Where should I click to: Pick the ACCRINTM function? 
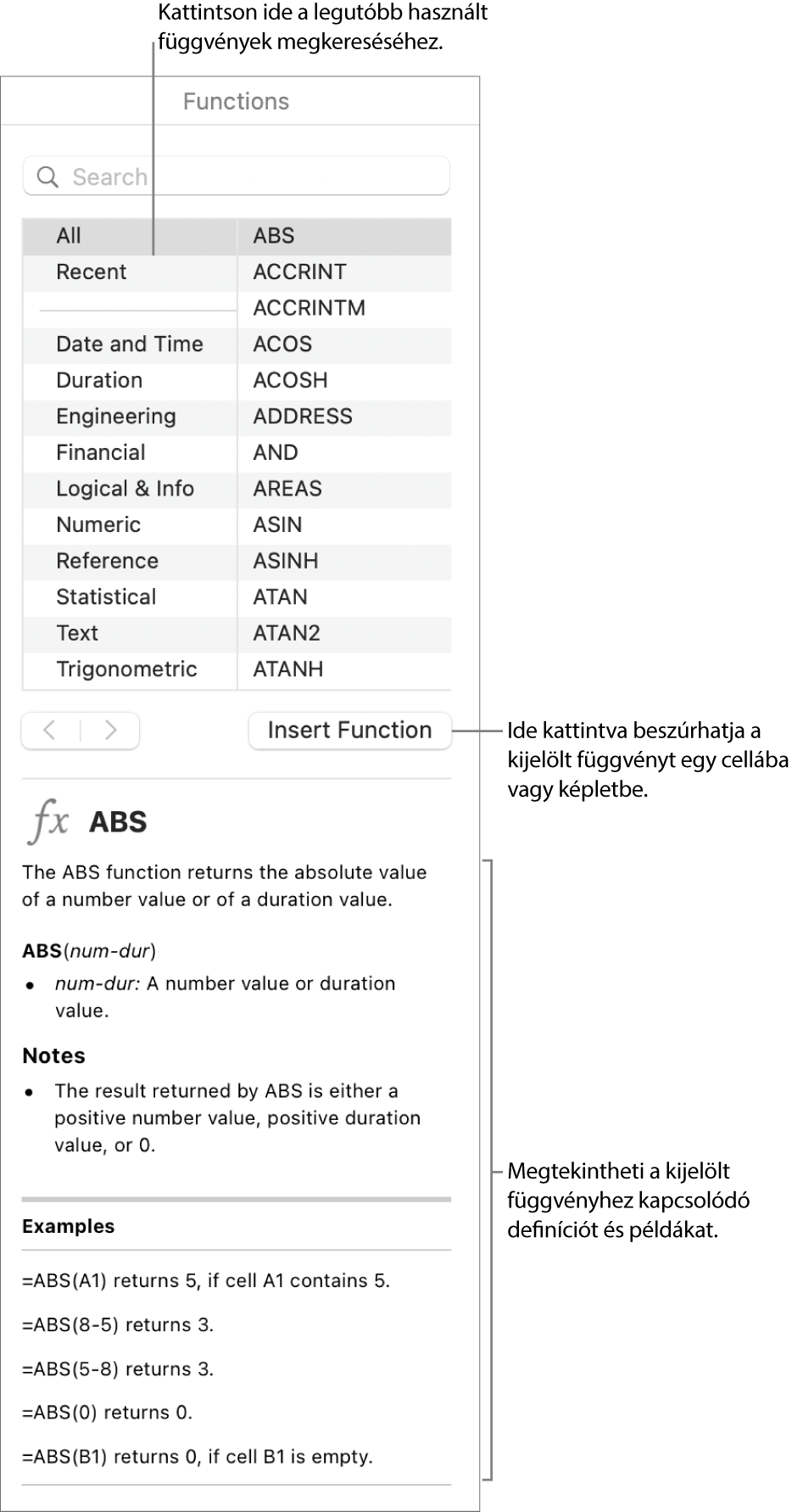(x=309, y=308)
